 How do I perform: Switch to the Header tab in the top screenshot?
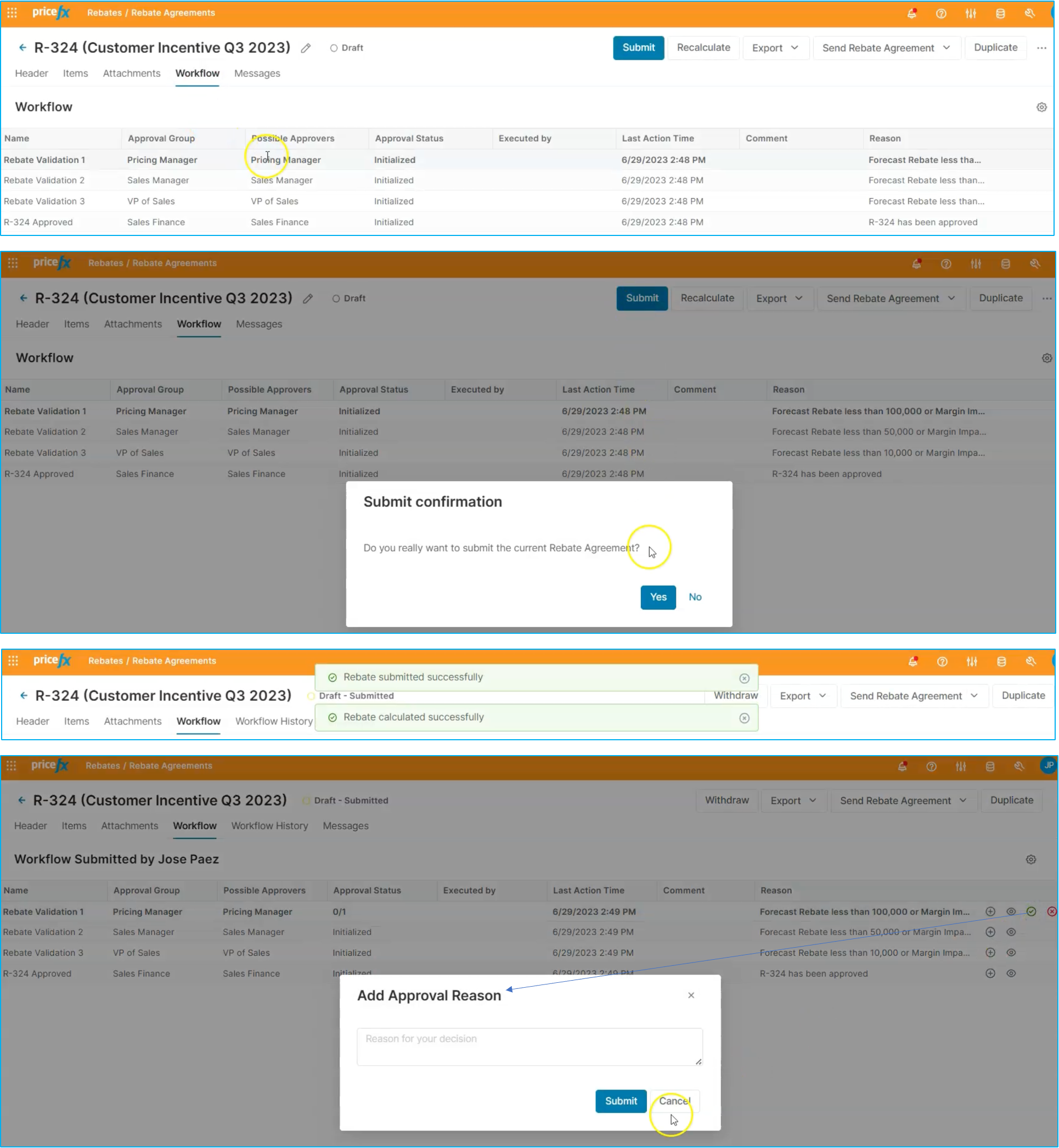(31, 74)
